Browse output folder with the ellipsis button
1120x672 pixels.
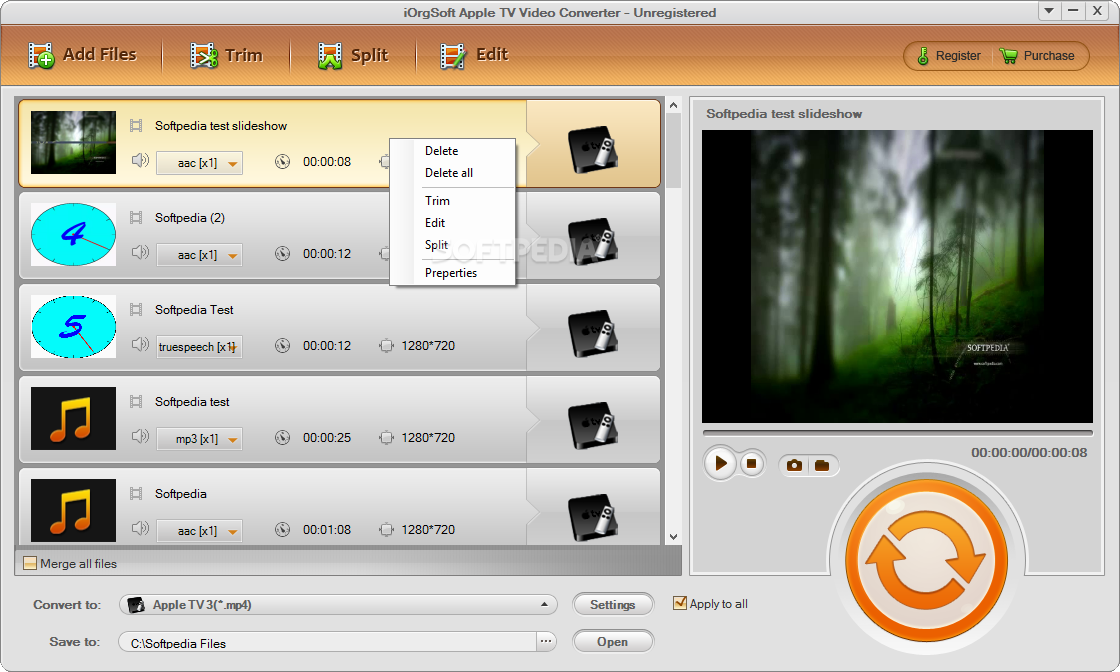[546, 641]
